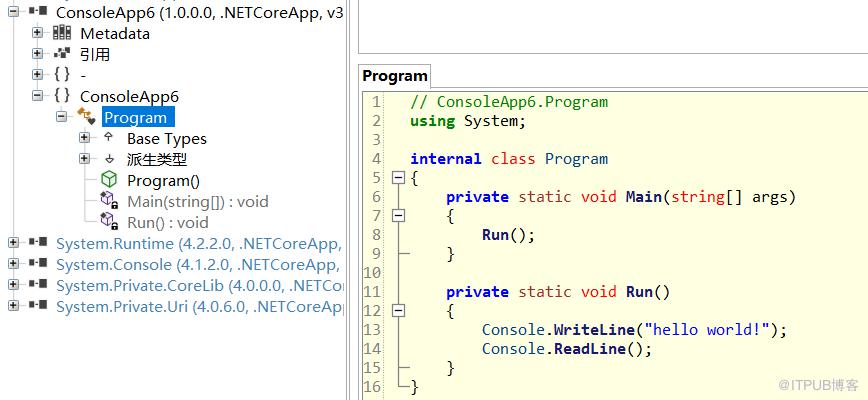Expand the 派生类型 derived types node
The height and width of the screenshot is (400, 868).
84,159
